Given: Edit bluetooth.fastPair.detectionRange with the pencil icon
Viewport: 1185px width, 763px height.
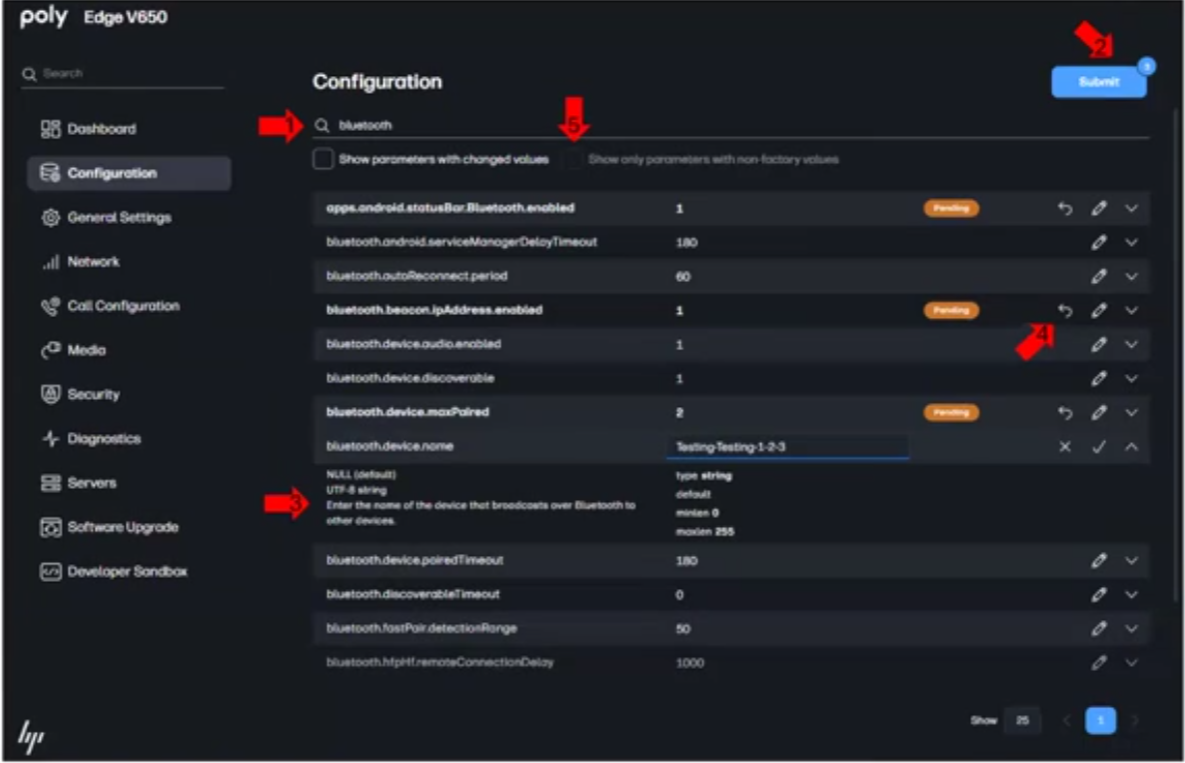Looking at the screenshot, I should click(1099, 629).
